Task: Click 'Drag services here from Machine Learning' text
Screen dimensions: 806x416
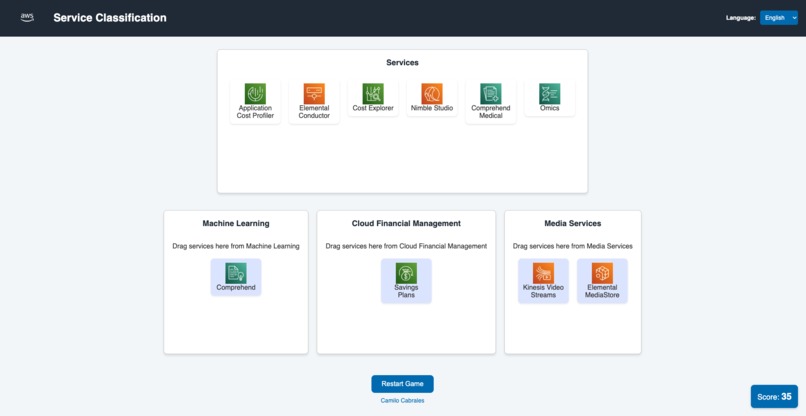Action: (236, 246)
